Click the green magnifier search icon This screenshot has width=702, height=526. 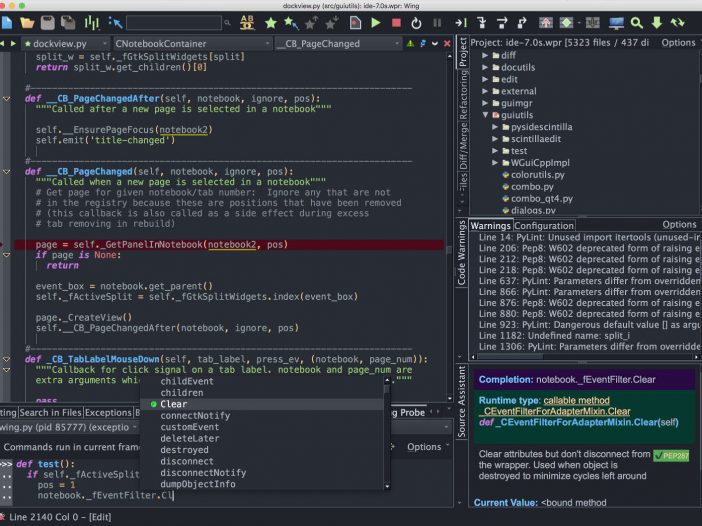[637, 23]
